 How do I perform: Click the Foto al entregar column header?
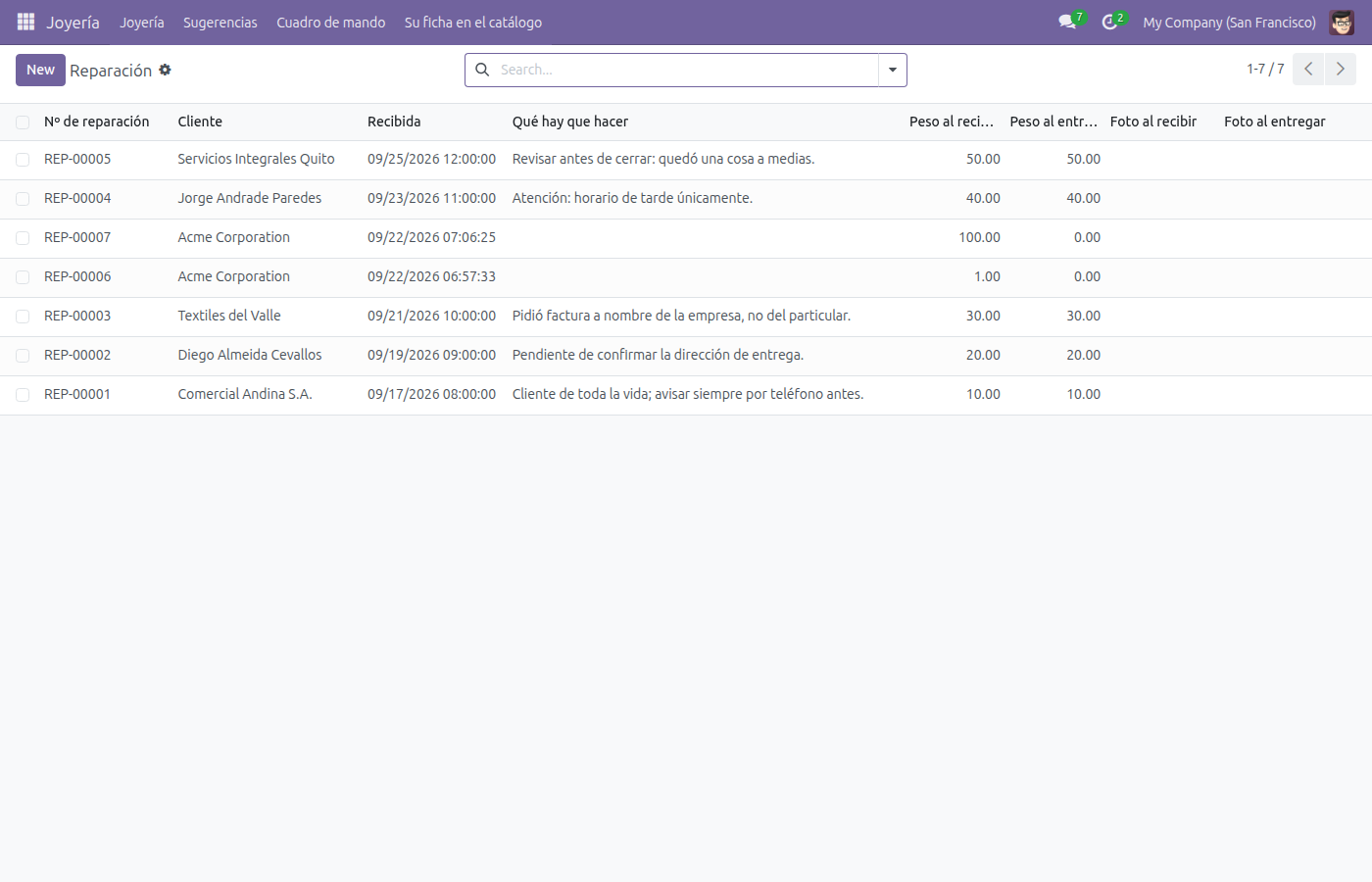(x=1275, y=122)
